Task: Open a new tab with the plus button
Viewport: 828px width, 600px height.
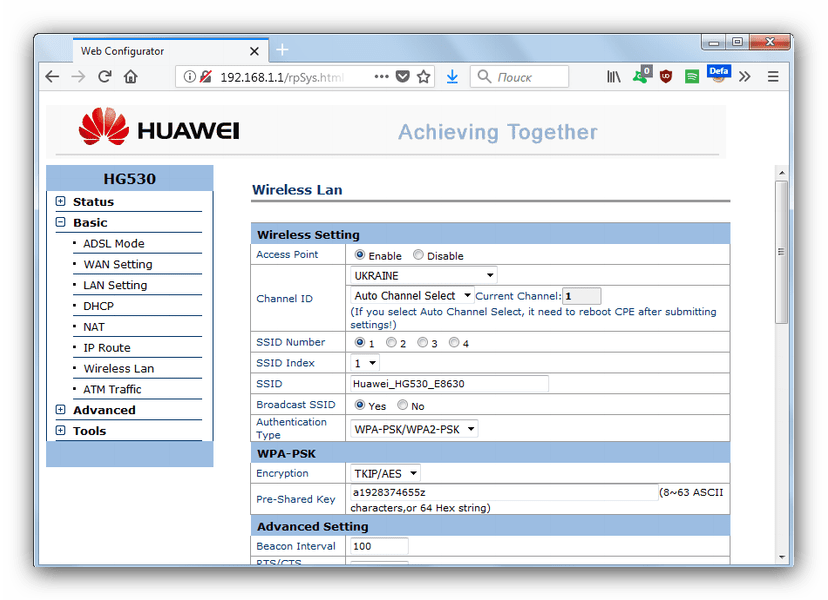Action: 283,50
